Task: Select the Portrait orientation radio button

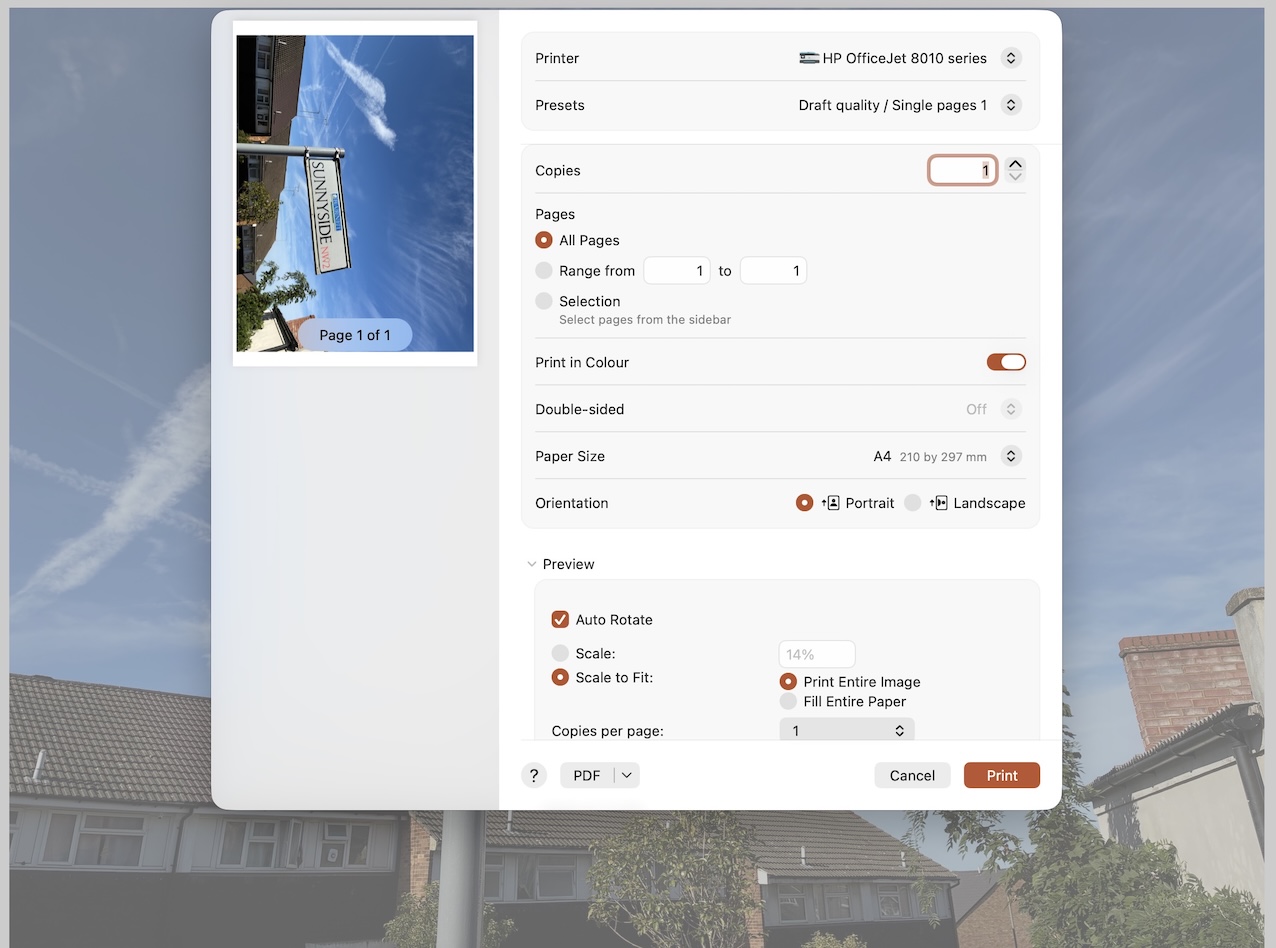Action: [804, 503]
